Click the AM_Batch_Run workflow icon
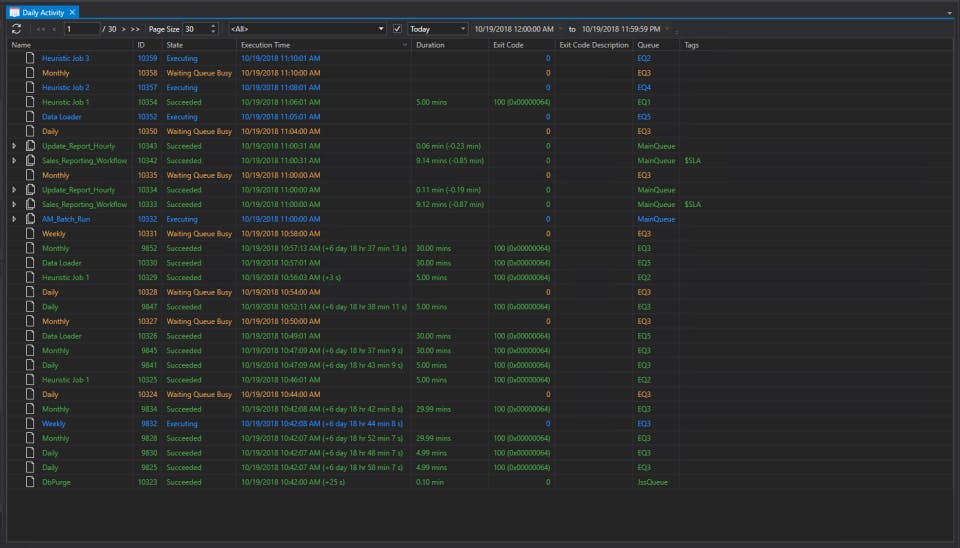960x548 pixels. (x=30, y=219)
